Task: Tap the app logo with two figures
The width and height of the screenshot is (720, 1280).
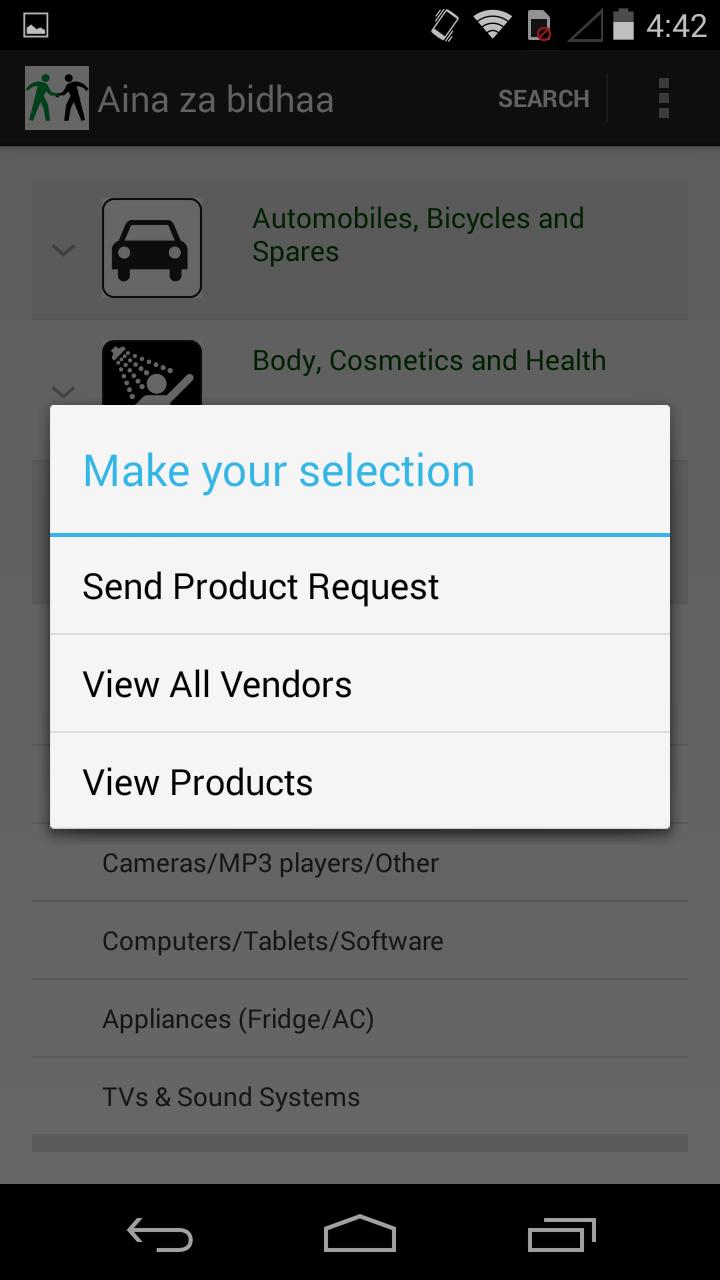Action: (57, 98)
